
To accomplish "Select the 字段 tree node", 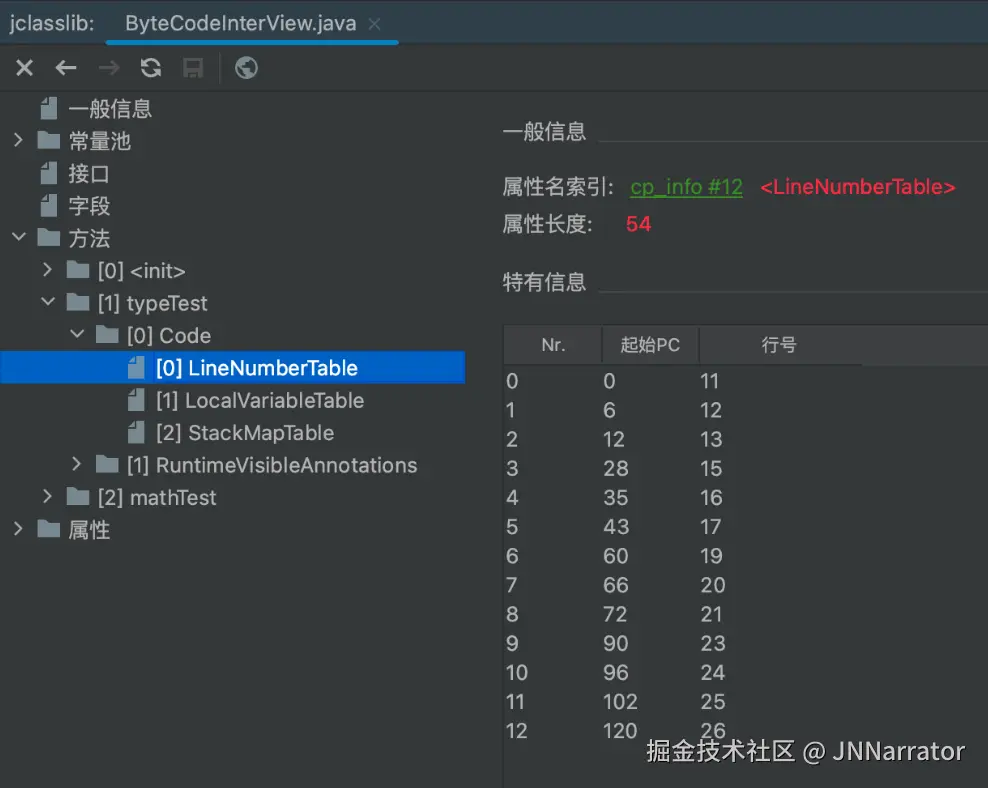I will (89, 206).
